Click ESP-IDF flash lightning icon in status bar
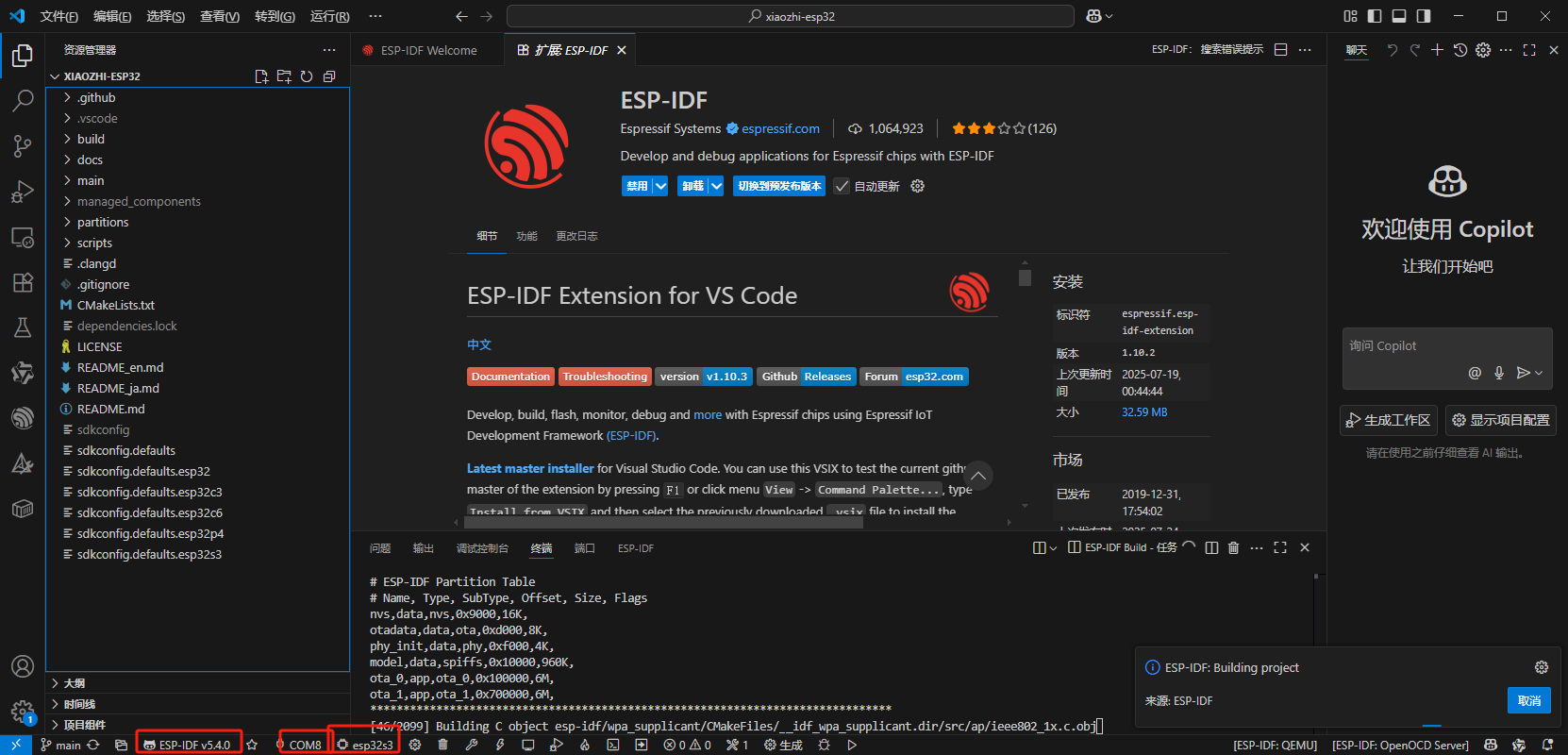 (500, 745)
